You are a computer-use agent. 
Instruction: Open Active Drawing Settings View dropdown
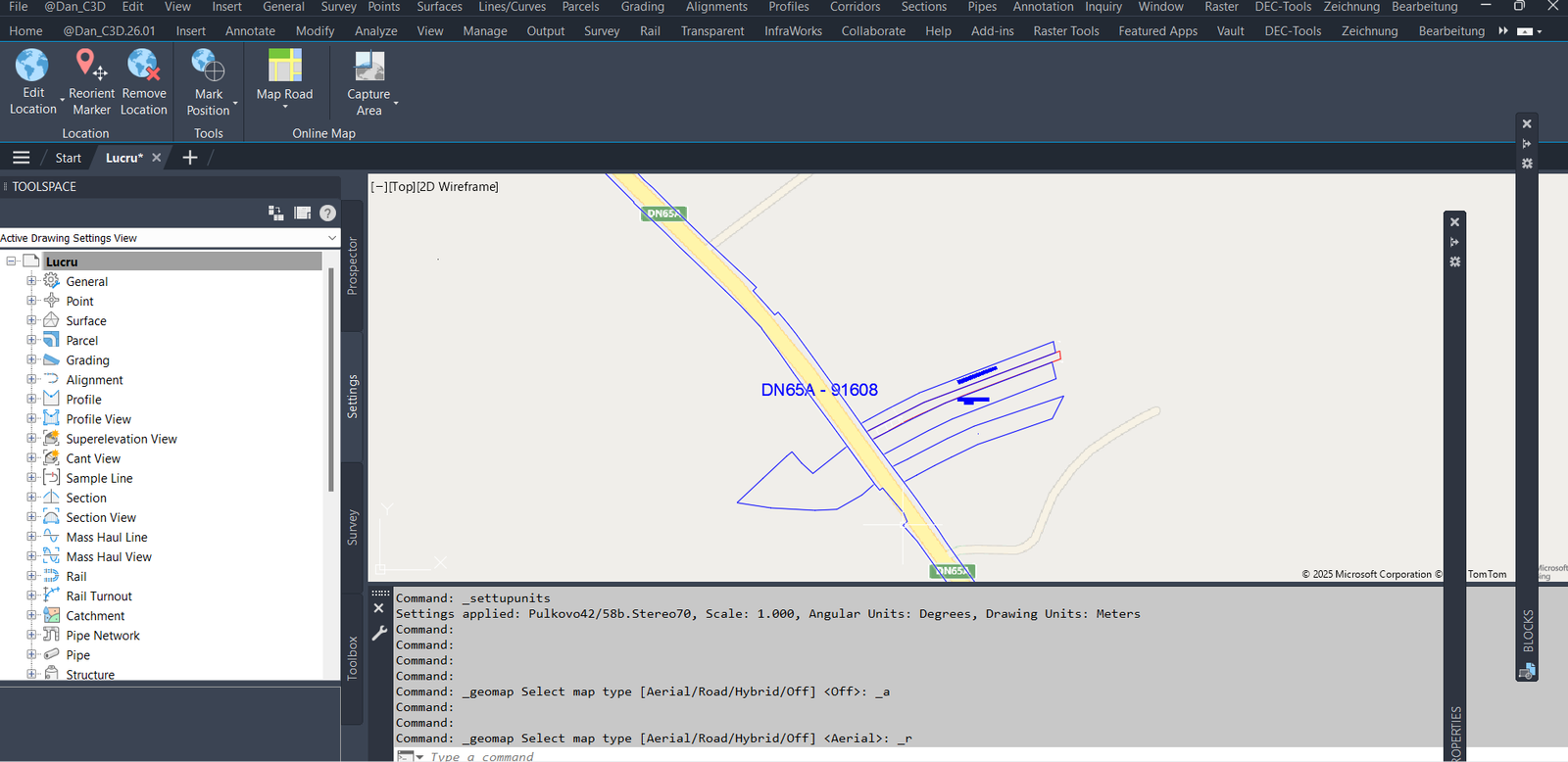[x=332, y=238]
